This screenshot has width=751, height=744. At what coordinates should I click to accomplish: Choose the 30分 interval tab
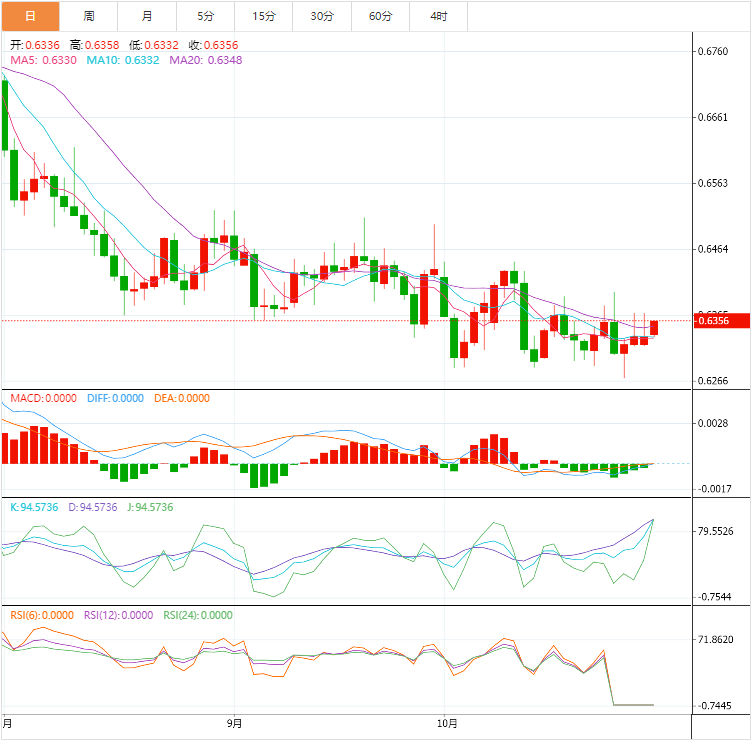[322, 16]
